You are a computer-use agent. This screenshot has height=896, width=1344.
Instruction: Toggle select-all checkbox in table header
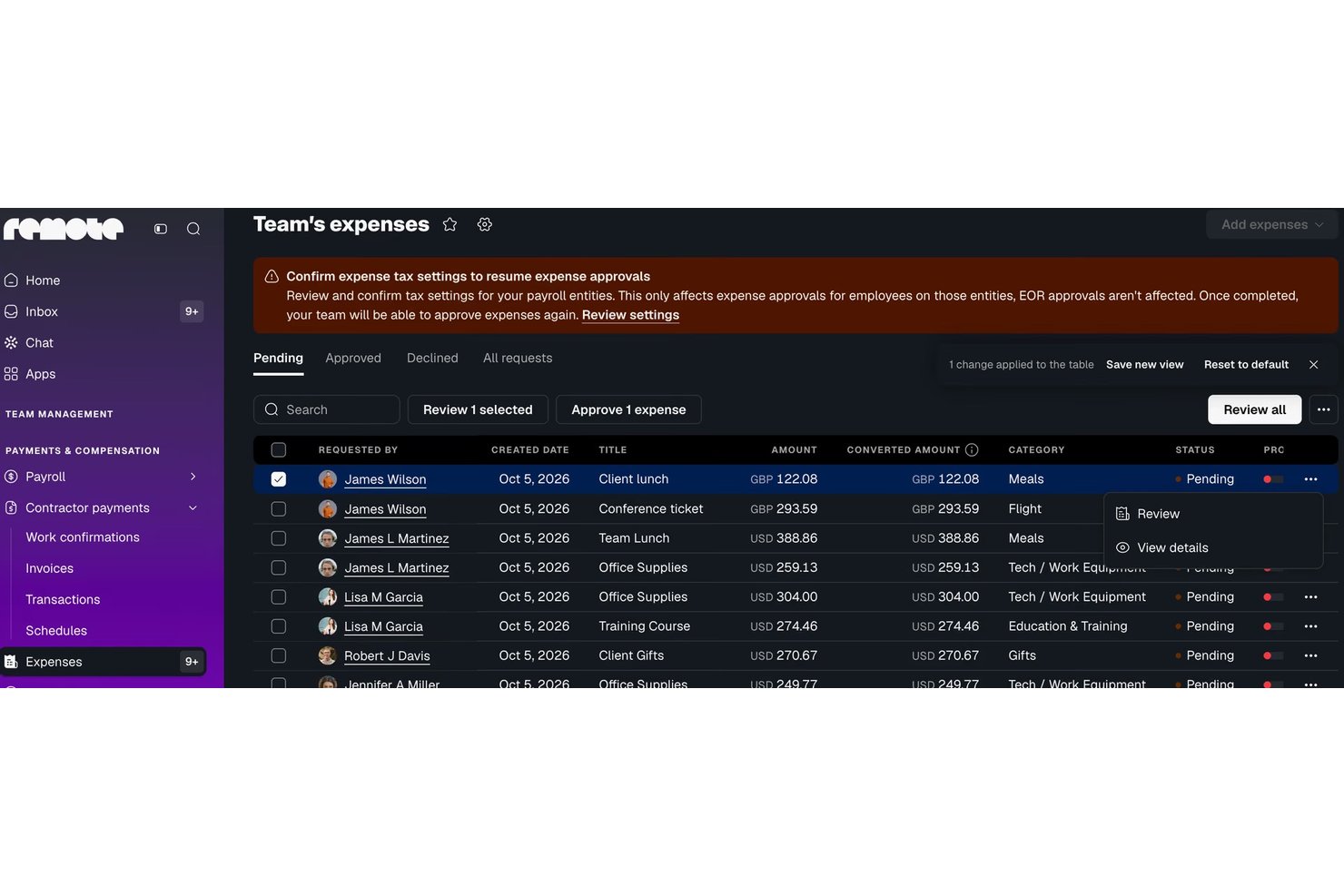(x=279, y=449)
